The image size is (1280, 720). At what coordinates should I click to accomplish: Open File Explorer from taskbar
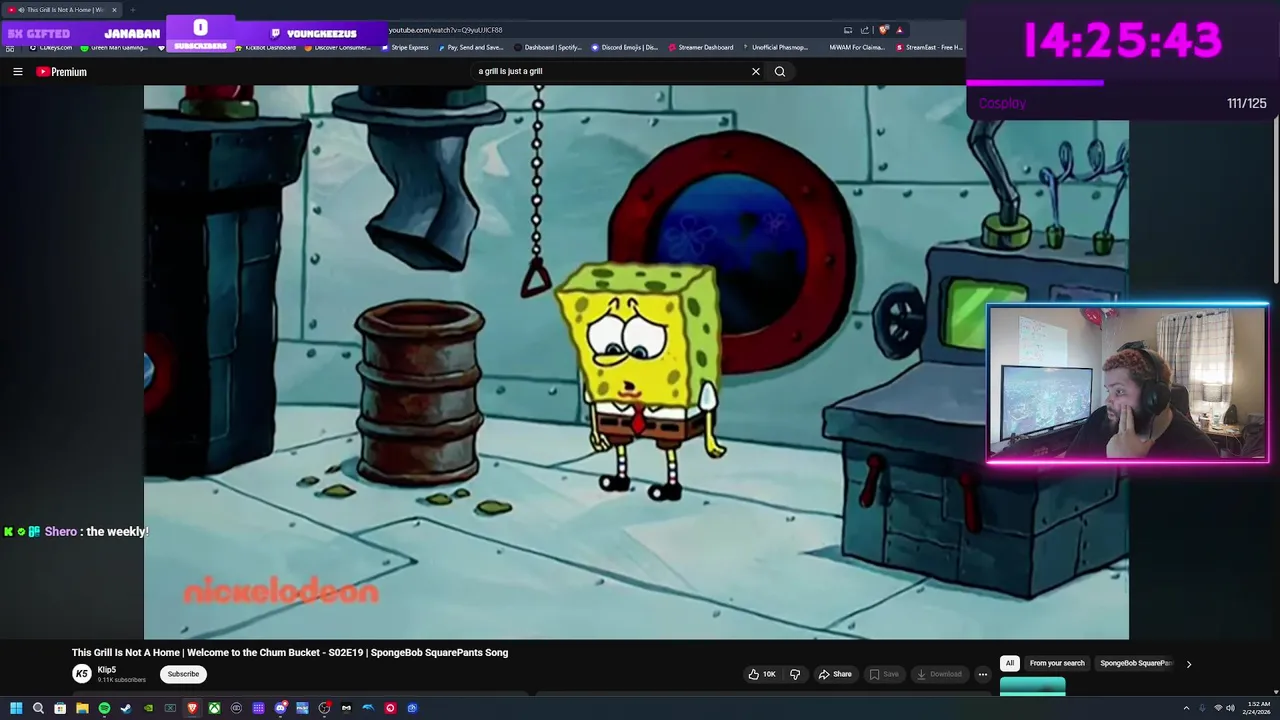[x=82, y=708]
